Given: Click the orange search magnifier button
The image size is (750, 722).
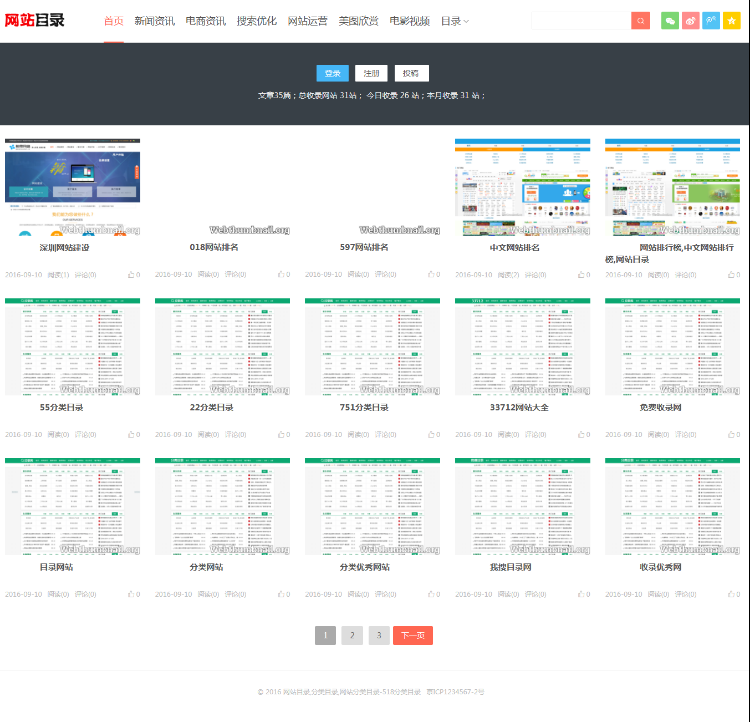Looking at the screenshot, I should tap(640, 21).
